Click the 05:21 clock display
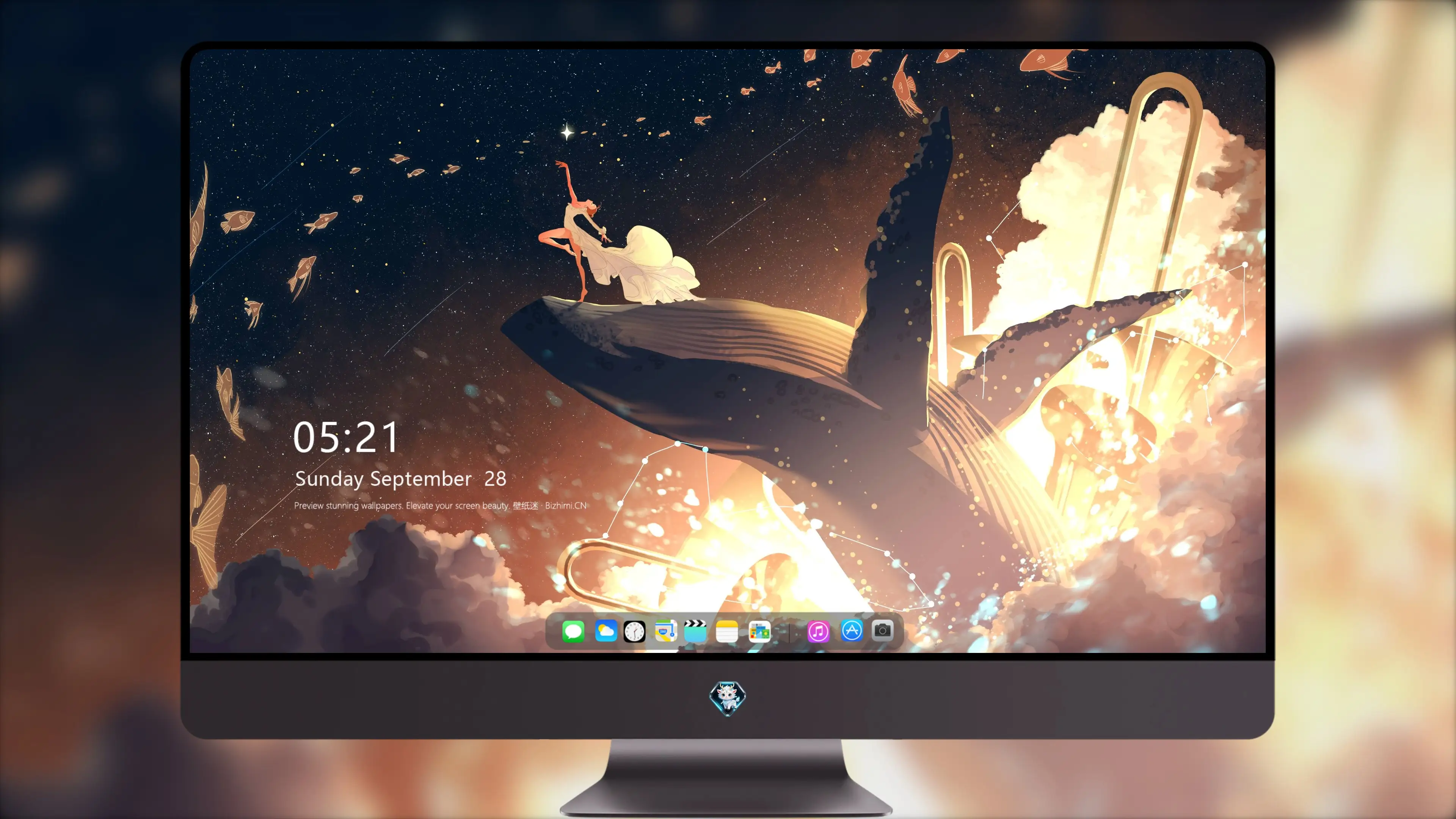1456x819 pixels. [346, 438]
